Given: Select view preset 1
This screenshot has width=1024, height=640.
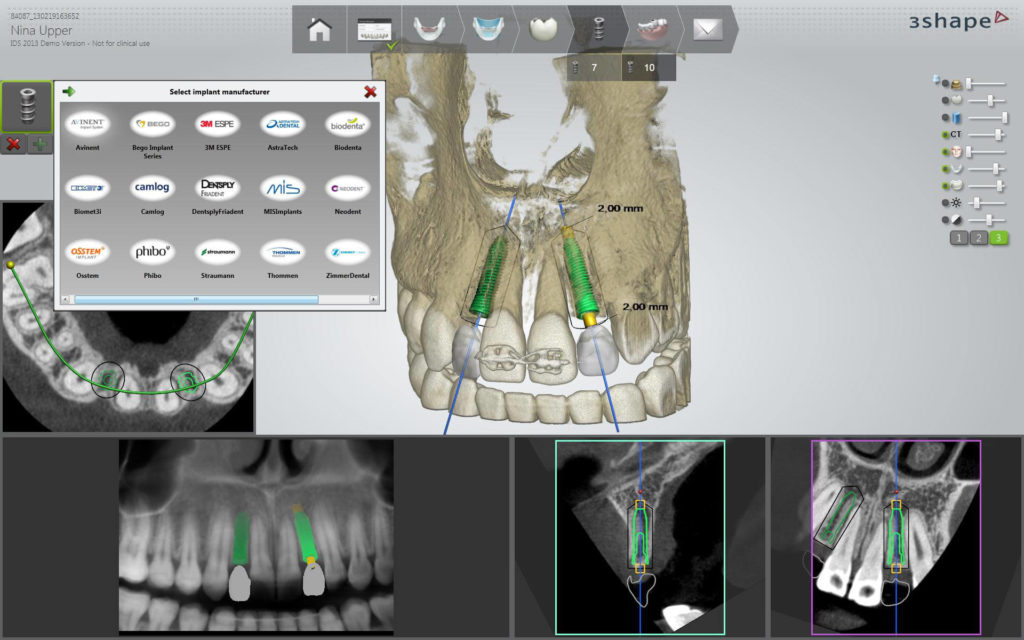Looking at the screenshot, I should 959,238.
